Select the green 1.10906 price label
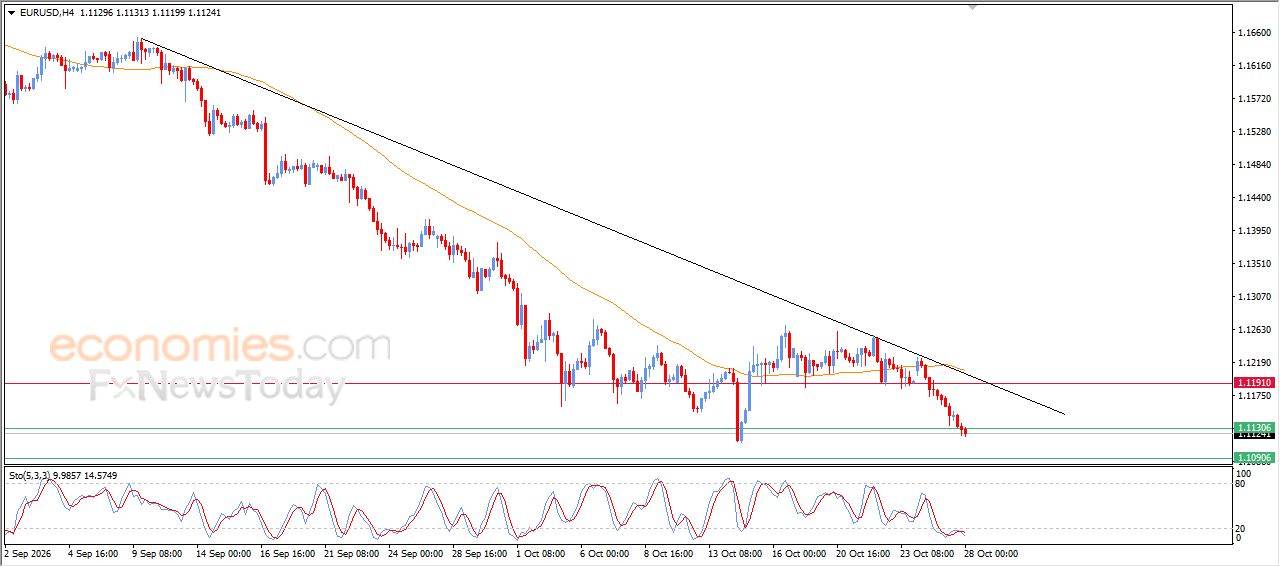 tap(1253, 458)
